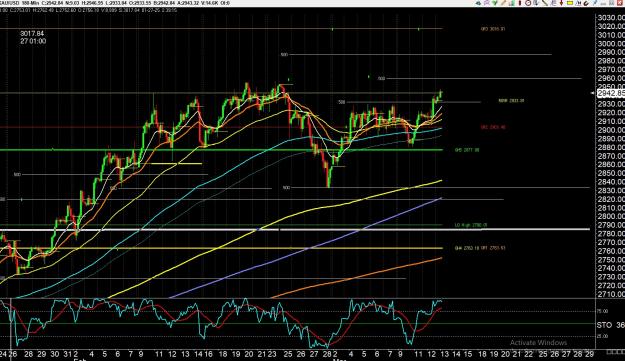Viewport: 625px width, 361px height.
Task: Select the red down-arrow tool in the toolbar
Action: (x=561, y=3)
